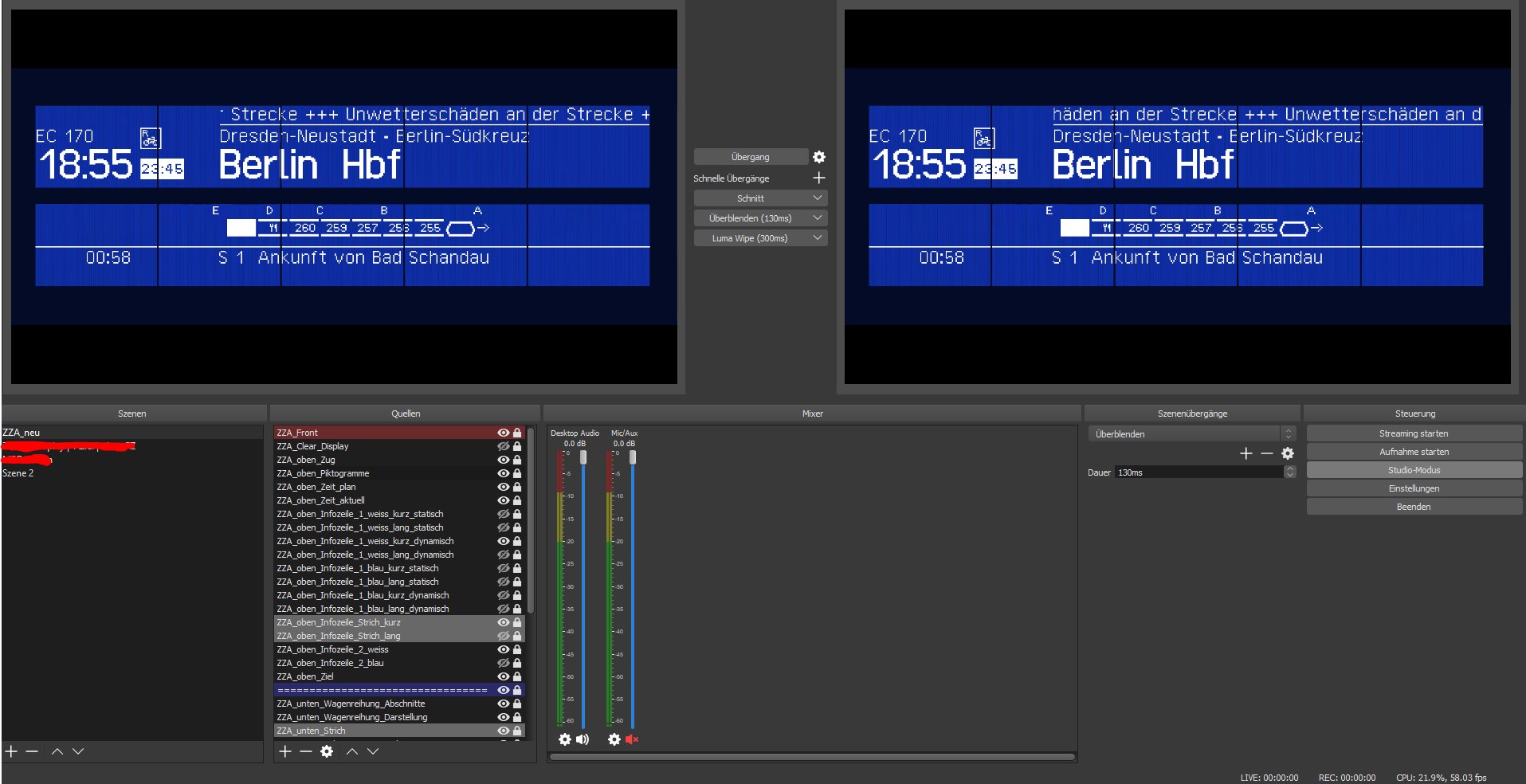Viewport: 1526px width, 784px height.
Task: Show the ZZA_Clear_Display source
Action: (x=504, y=446)
